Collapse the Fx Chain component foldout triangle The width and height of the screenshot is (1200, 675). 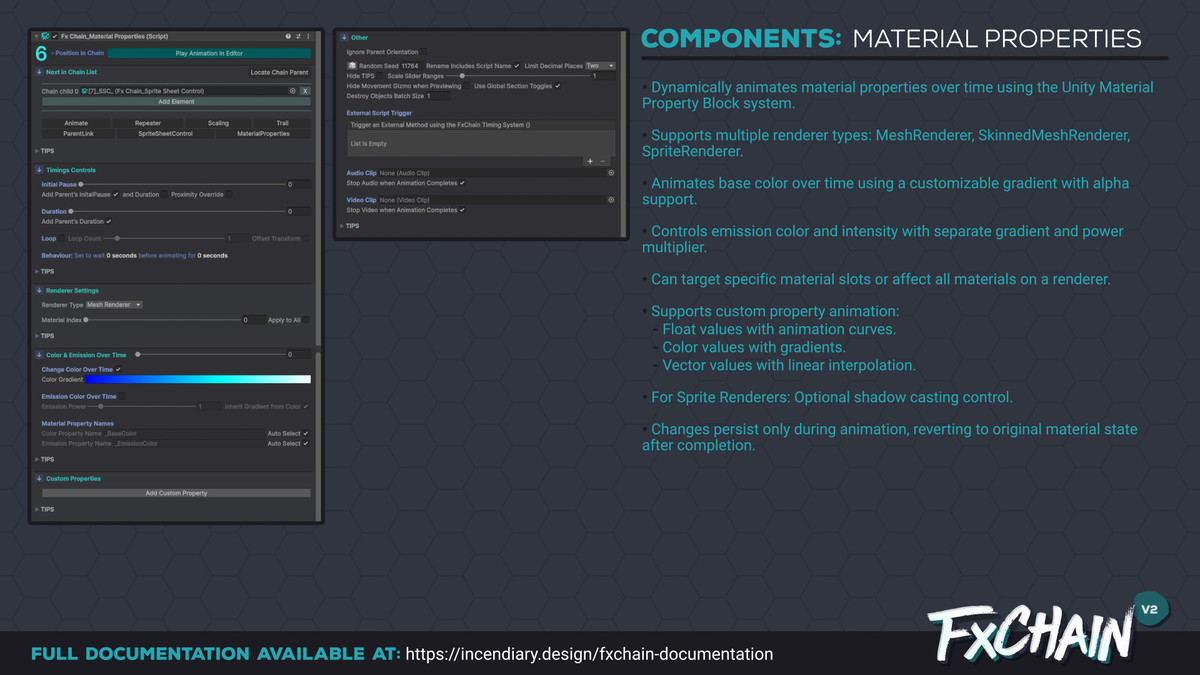click(35, 36)
